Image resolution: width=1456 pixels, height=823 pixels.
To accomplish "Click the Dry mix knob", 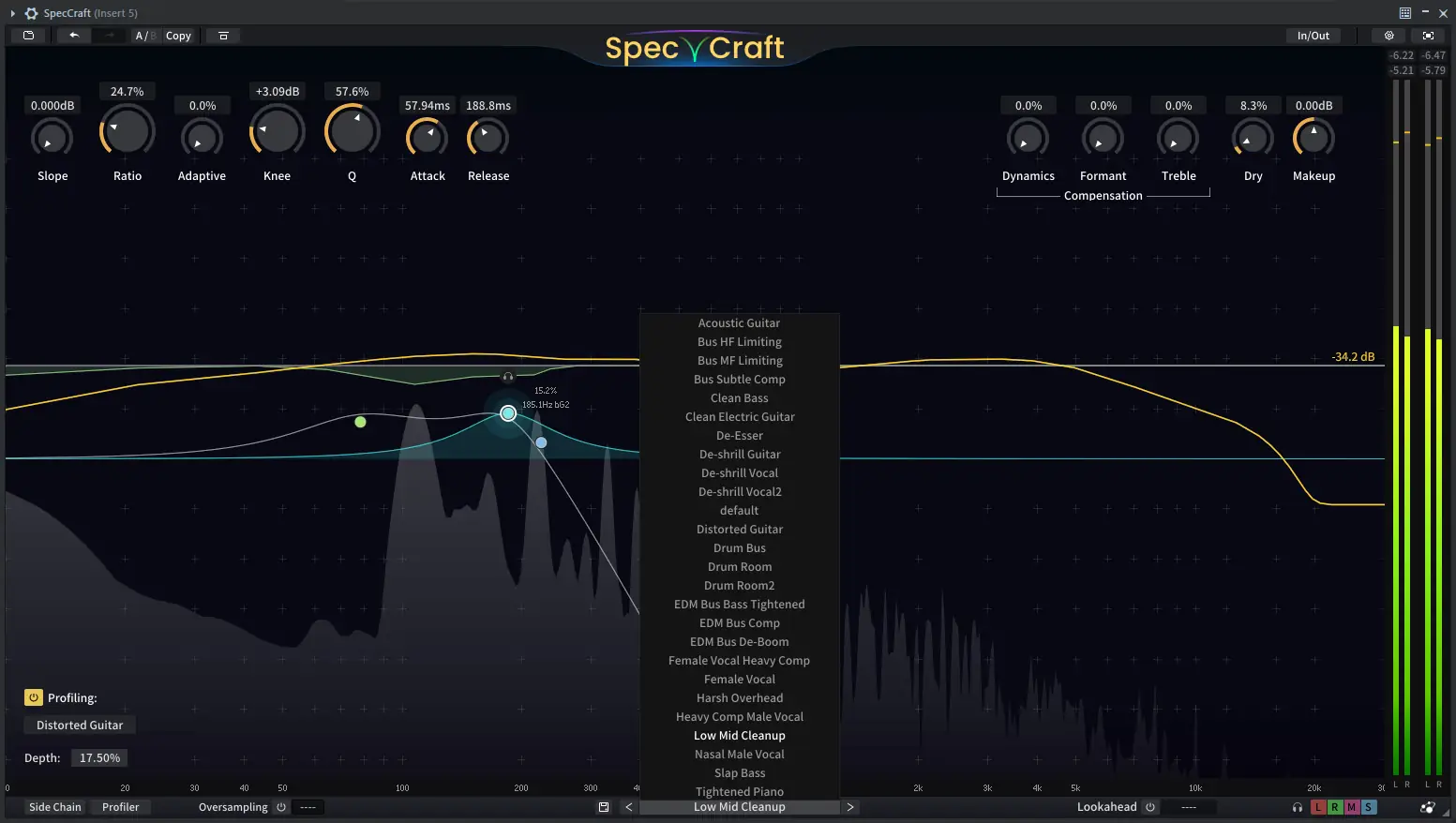I will pos(1253,139).
